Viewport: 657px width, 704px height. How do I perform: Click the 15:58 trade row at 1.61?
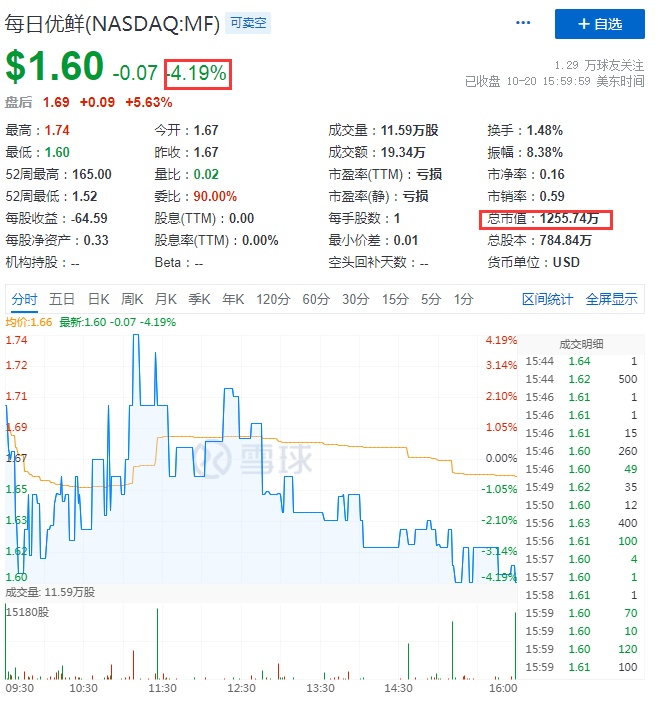581,595
